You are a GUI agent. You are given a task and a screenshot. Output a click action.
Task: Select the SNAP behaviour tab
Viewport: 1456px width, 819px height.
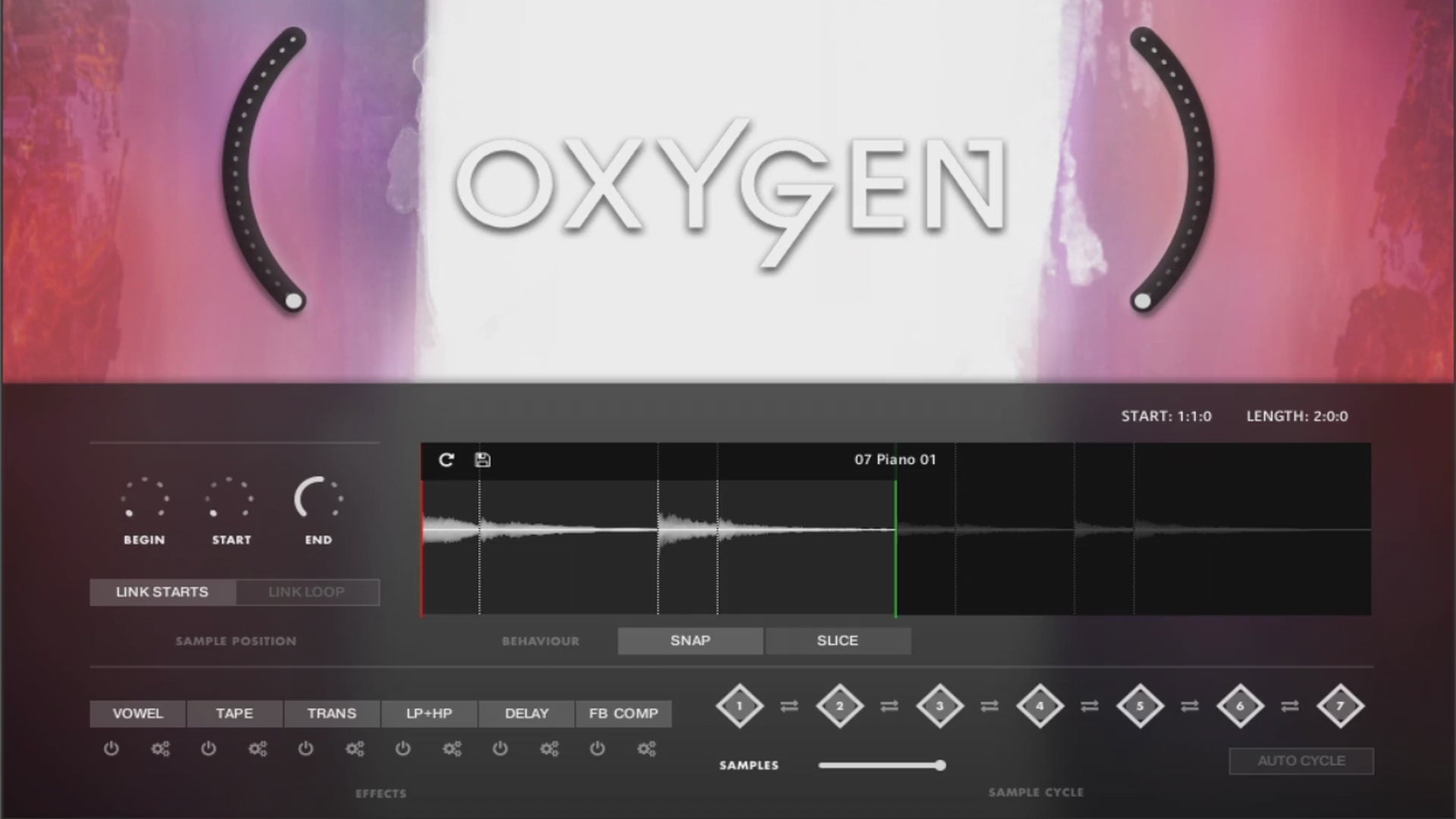pos(690,641)
